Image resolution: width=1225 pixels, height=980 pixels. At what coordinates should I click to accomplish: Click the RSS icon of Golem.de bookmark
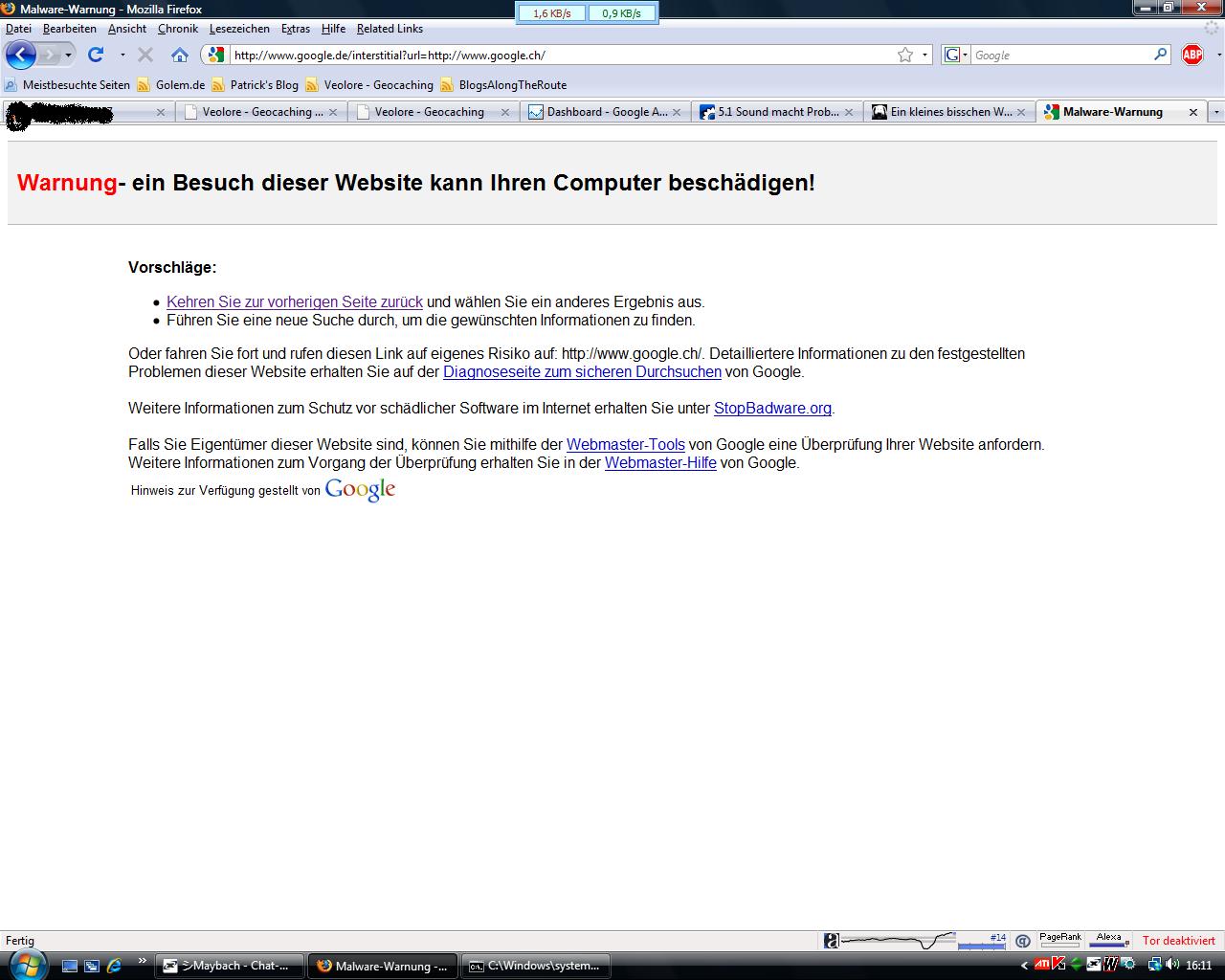pos(144,85)
